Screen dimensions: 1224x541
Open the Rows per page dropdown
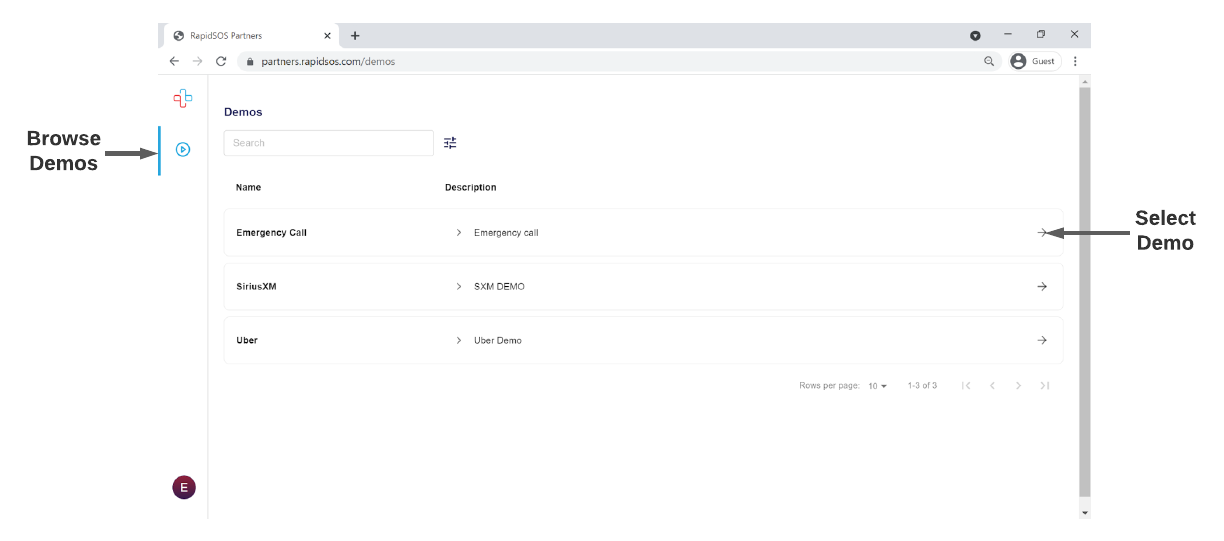[878, 386]
